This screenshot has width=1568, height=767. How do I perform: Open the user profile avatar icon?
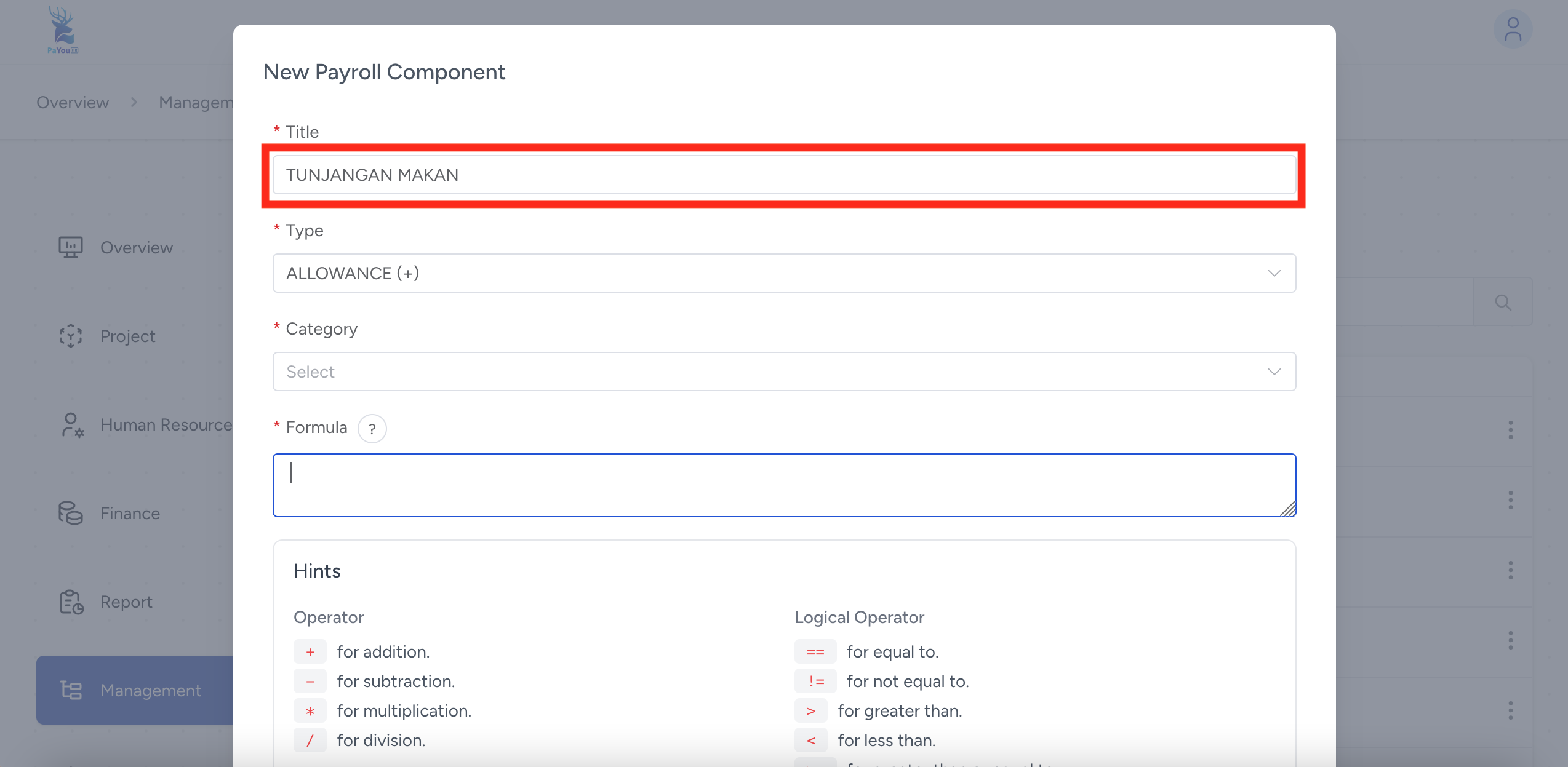click(x=1513, y=30)
